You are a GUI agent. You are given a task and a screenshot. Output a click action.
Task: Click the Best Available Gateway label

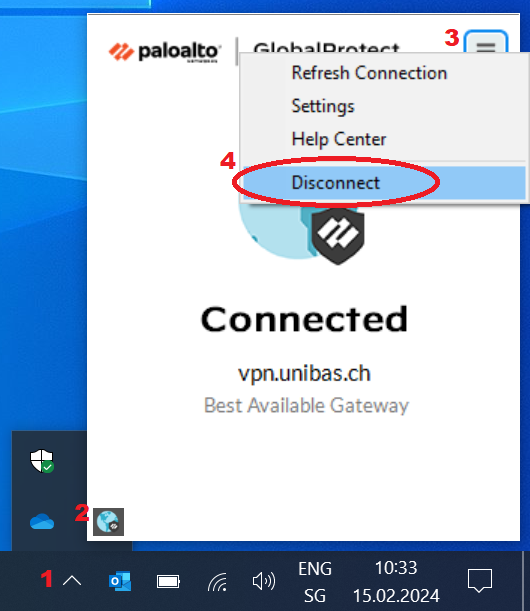coord(306,406)
